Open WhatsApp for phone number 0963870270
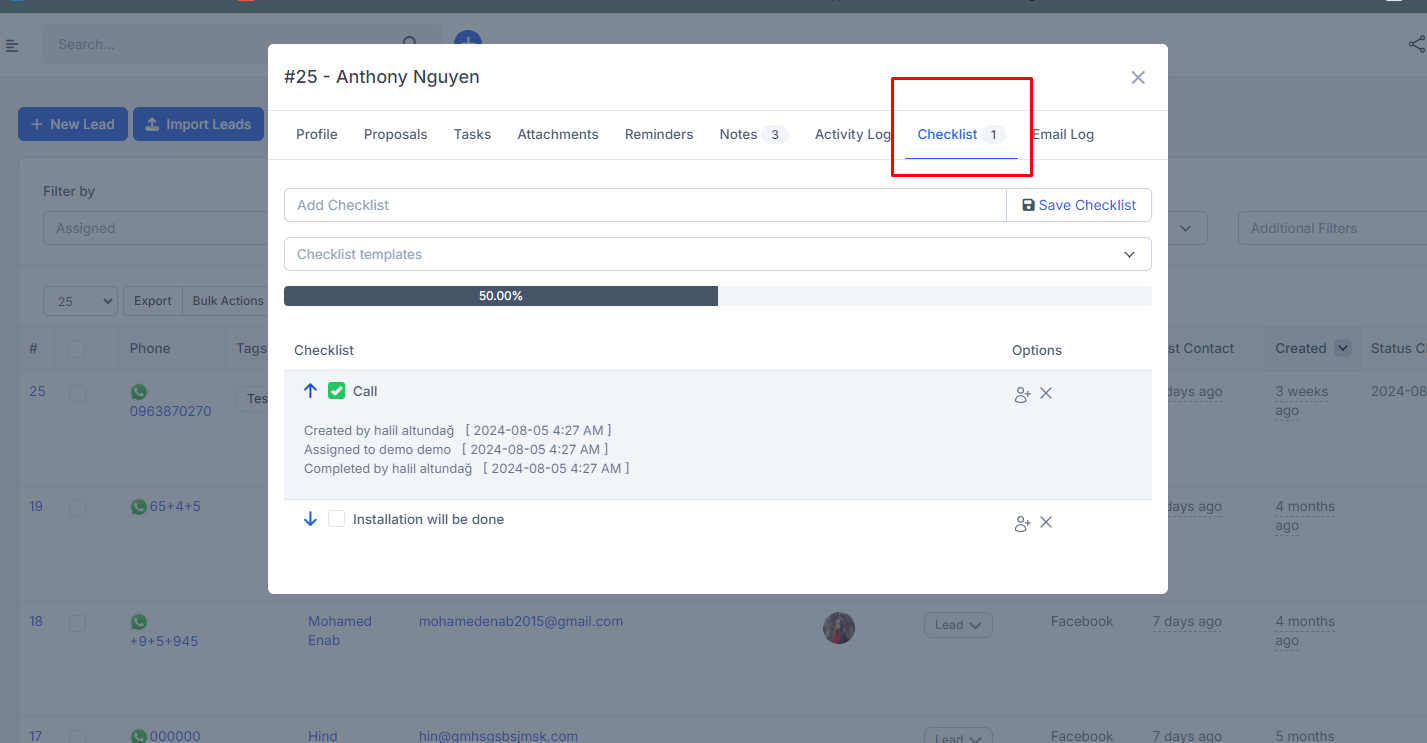 point(139,392)
